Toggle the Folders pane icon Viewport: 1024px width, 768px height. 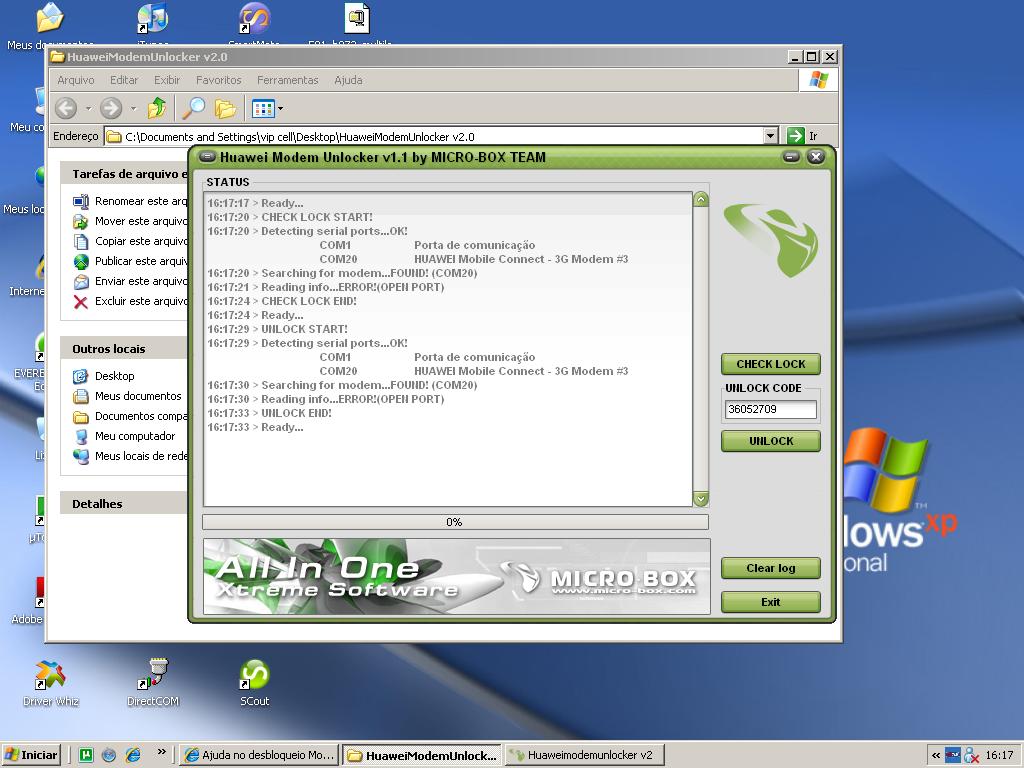point(226,108)
